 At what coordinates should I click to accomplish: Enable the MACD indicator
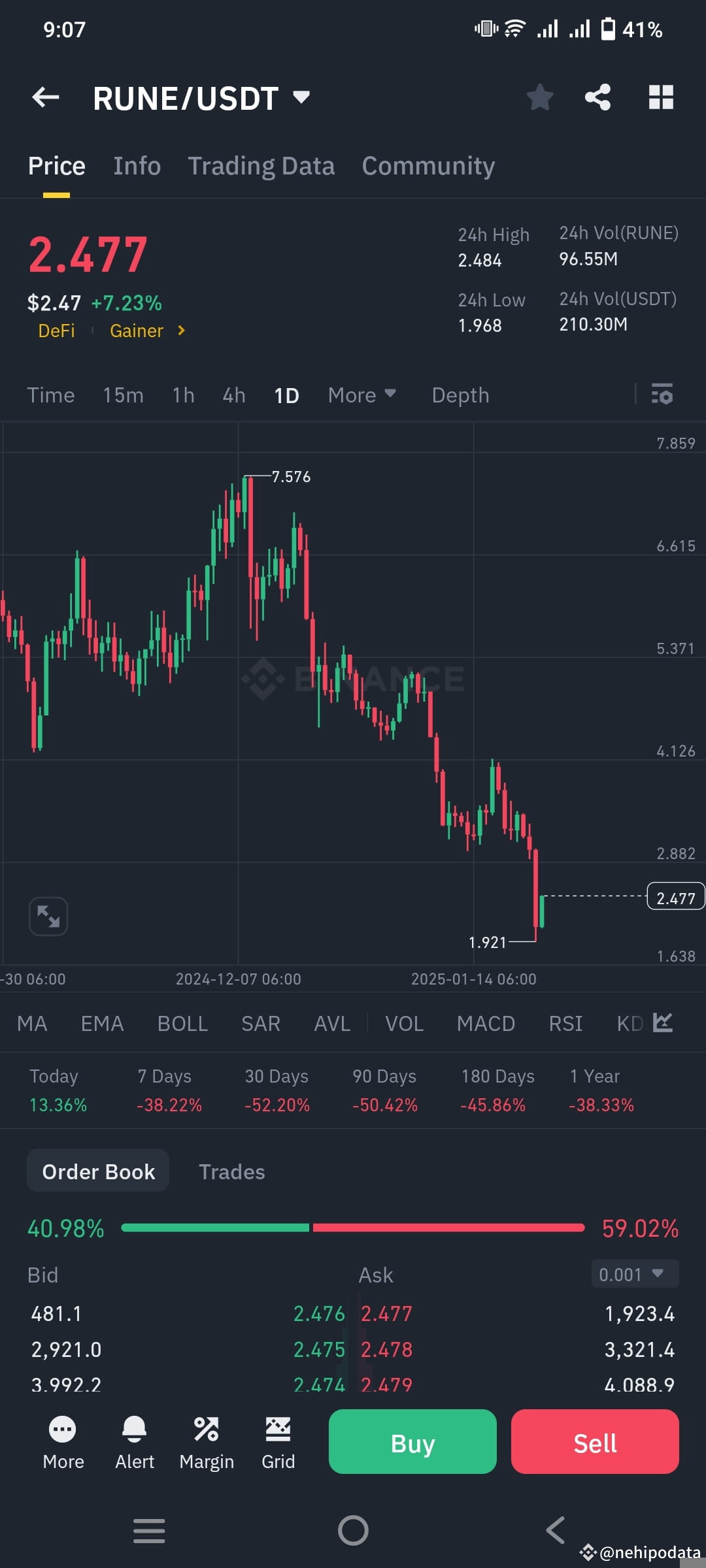tap(486, 1024)
